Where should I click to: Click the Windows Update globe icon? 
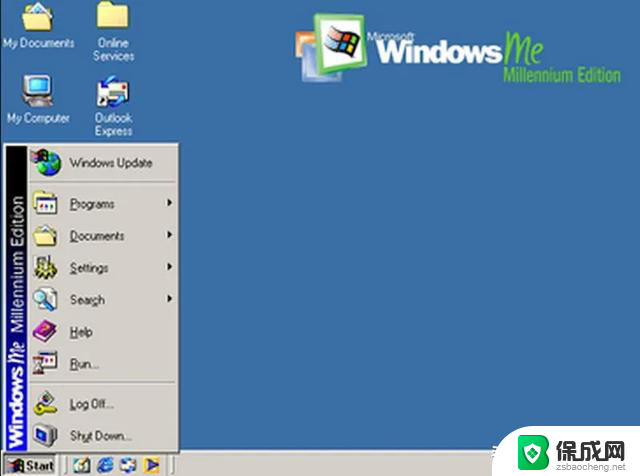[47, 162]
